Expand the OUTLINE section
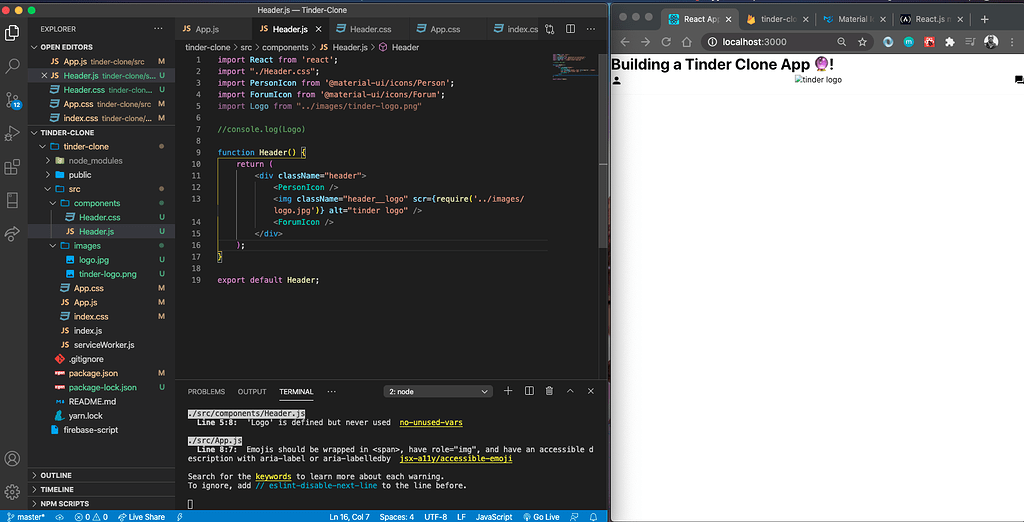Image resolution: width=1024 pixels, height=522 pixels. coord(56,475)
